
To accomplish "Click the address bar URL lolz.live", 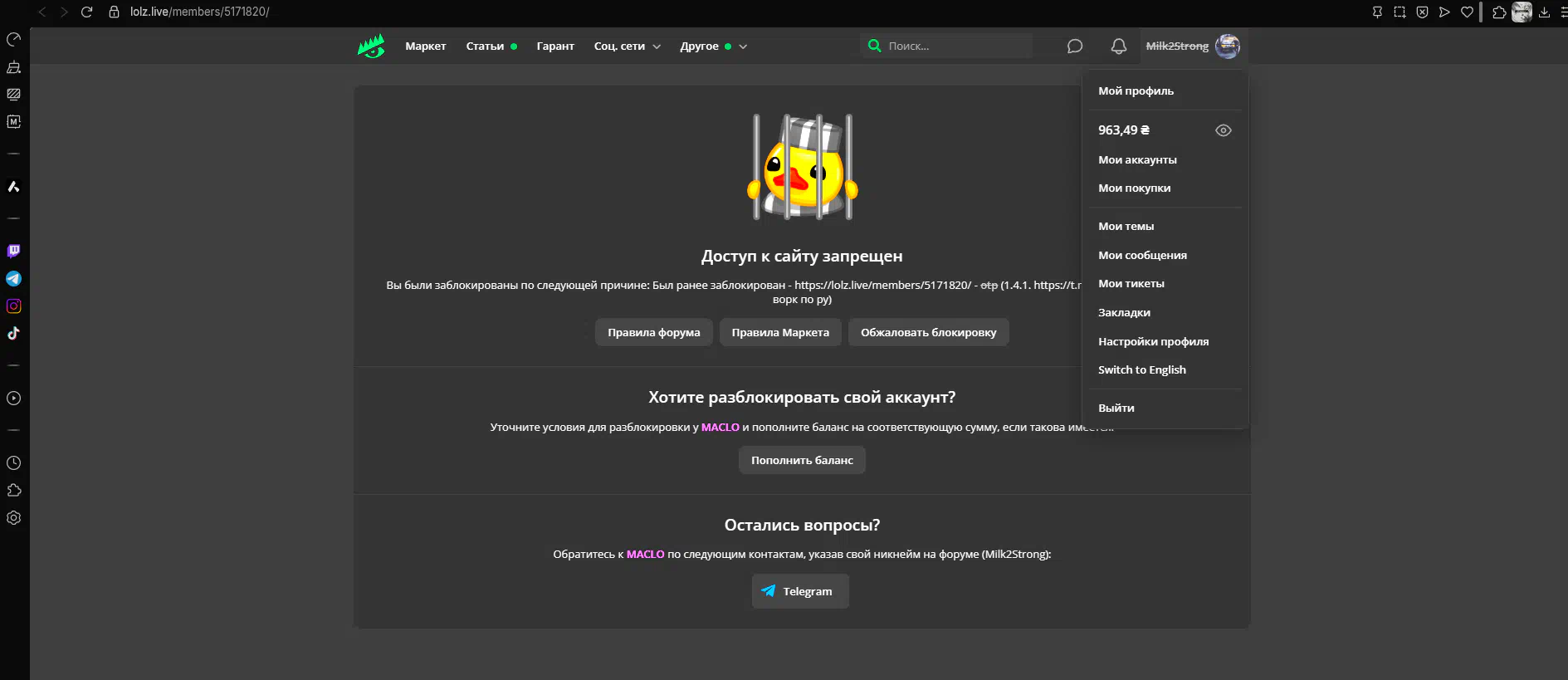I will [199, 12].
